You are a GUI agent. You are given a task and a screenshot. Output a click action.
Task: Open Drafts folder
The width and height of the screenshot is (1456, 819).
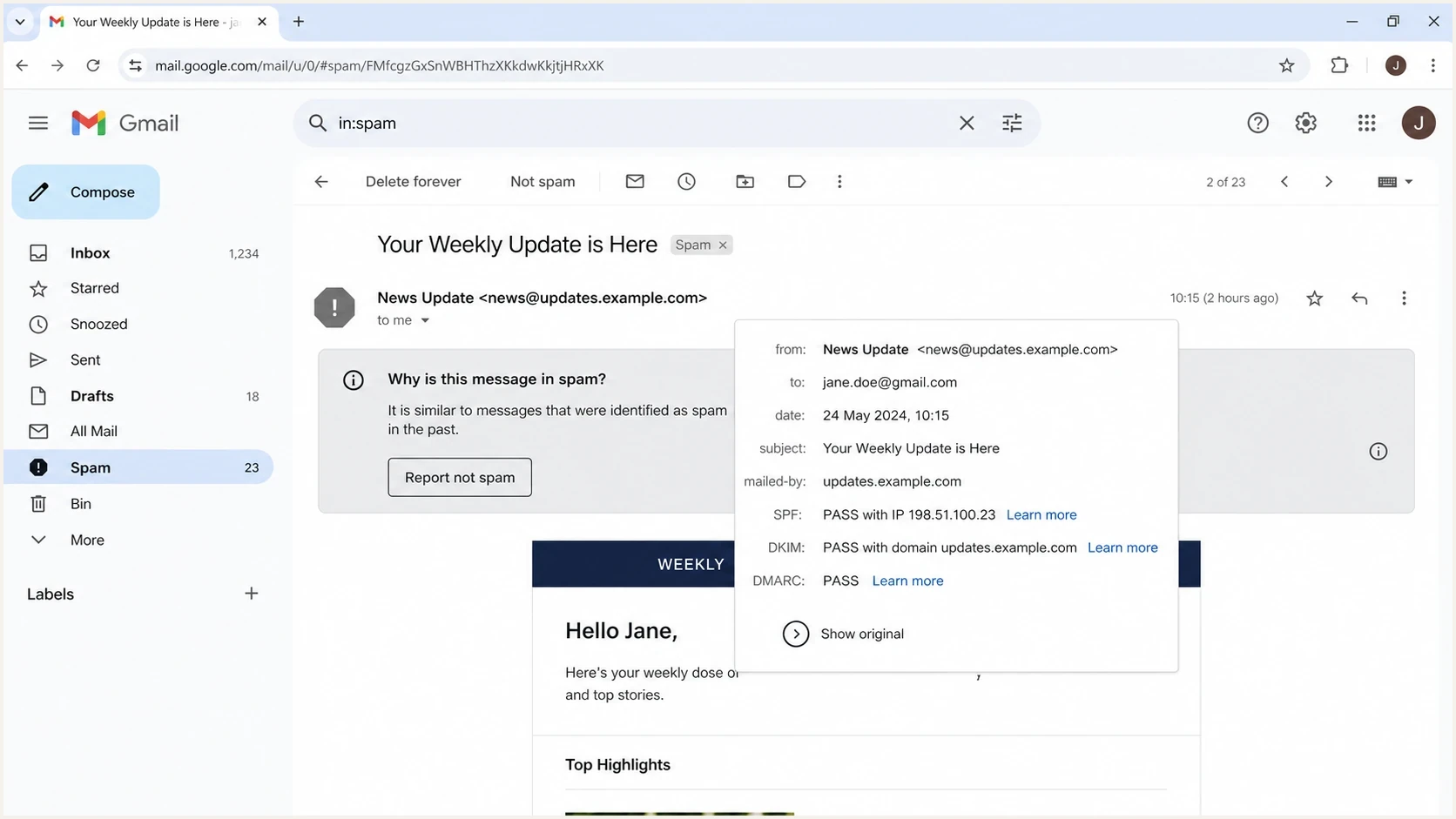click(x=138, y=396)
